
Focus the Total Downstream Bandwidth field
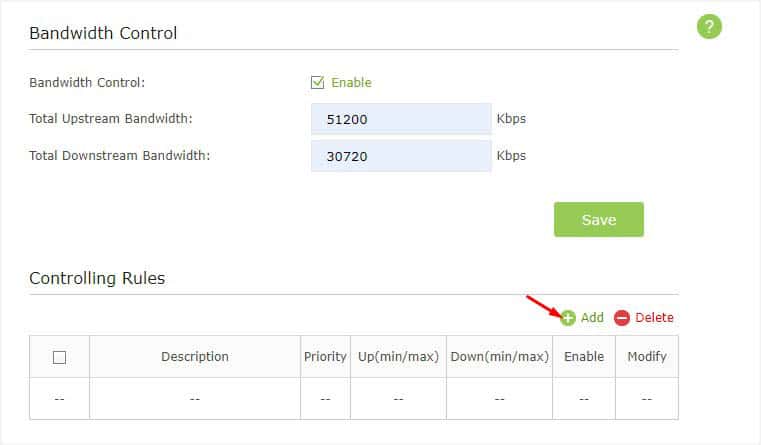tap(401, 156)
